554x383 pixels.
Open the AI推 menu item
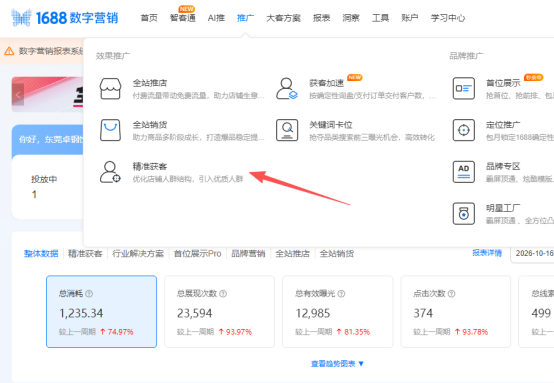click(x=216, y=18)
